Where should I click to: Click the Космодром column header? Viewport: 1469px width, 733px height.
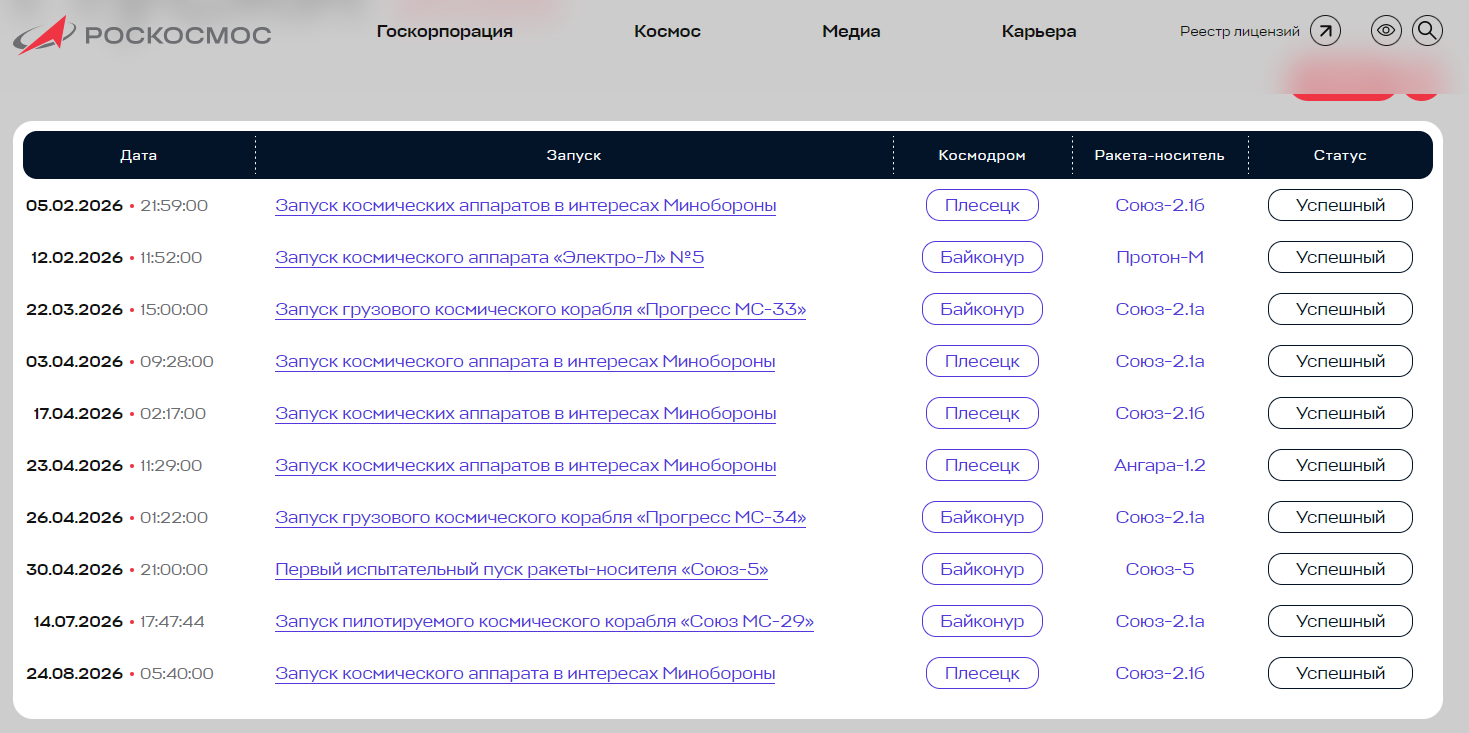[x=982, y=155]
